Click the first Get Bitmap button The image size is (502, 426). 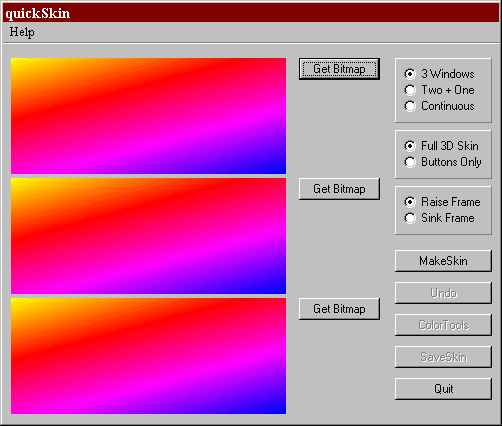(339, 69)
